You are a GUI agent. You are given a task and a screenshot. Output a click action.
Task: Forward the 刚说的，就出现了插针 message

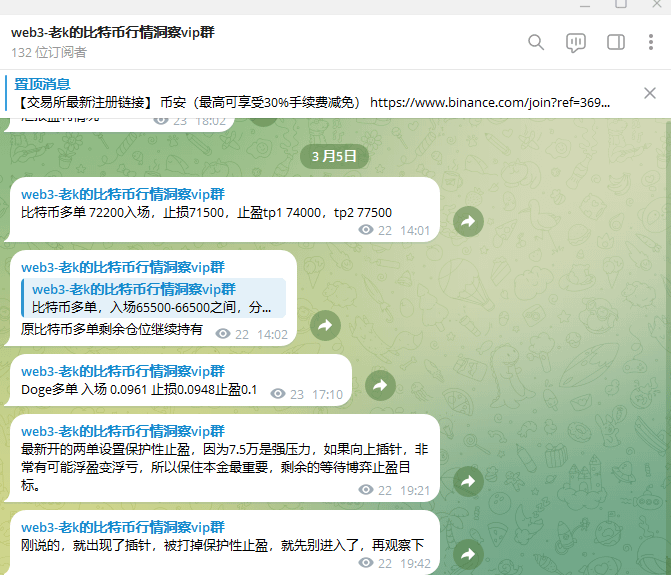[468, 554]
